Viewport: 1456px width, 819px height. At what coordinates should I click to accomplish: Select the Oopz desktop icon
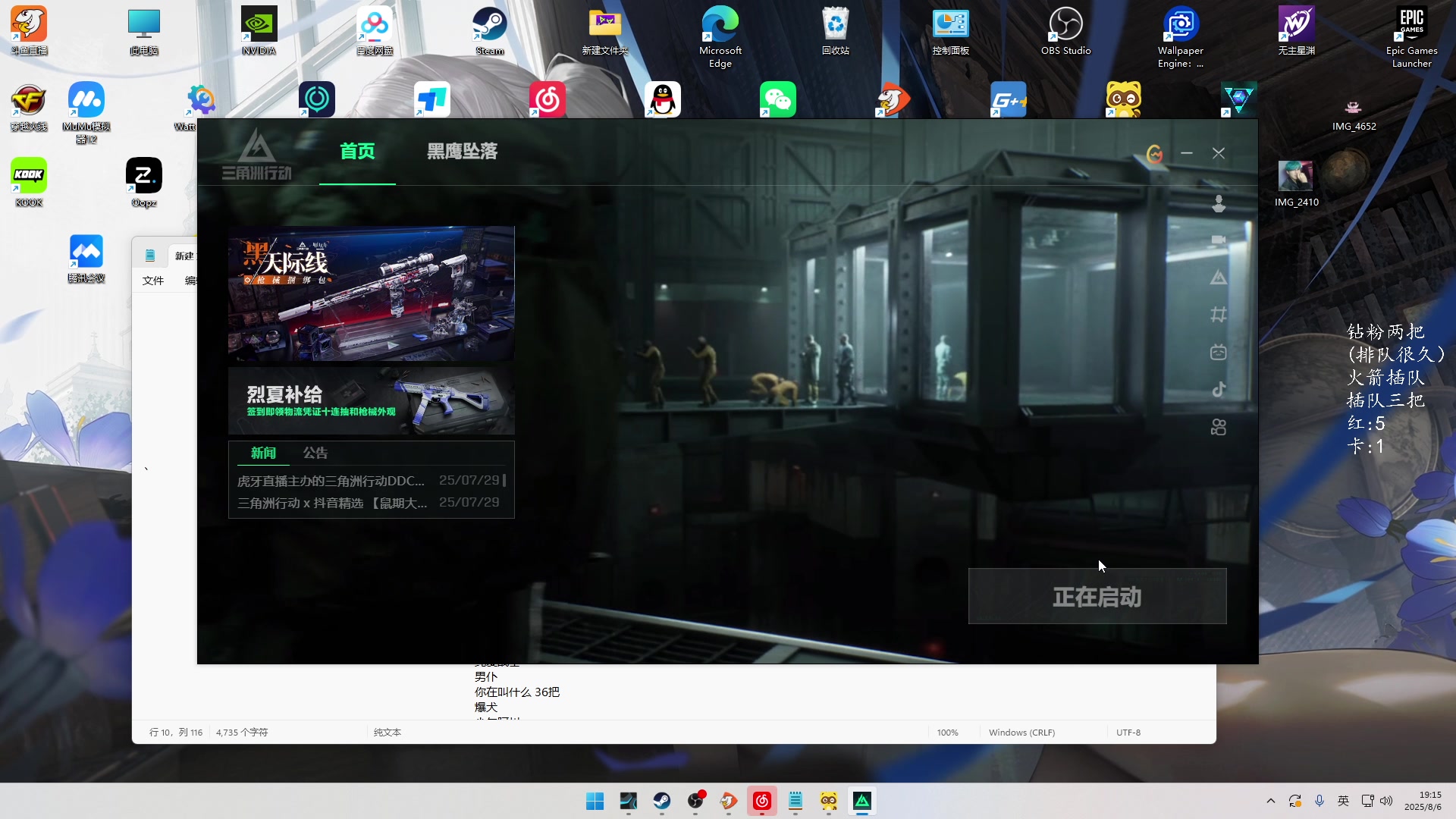tap(144, 183)
